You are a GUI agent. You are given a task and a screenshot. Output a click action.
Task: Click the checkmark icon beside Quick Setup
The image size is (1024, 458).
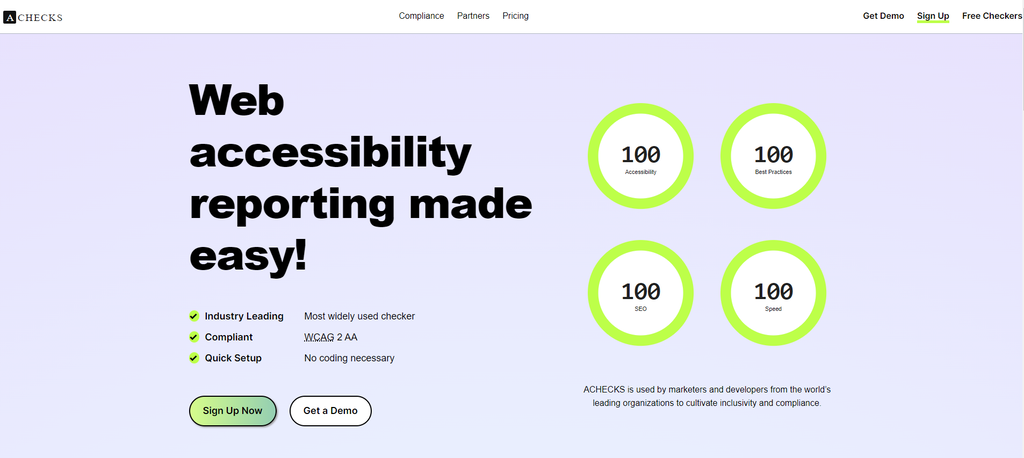194,358
